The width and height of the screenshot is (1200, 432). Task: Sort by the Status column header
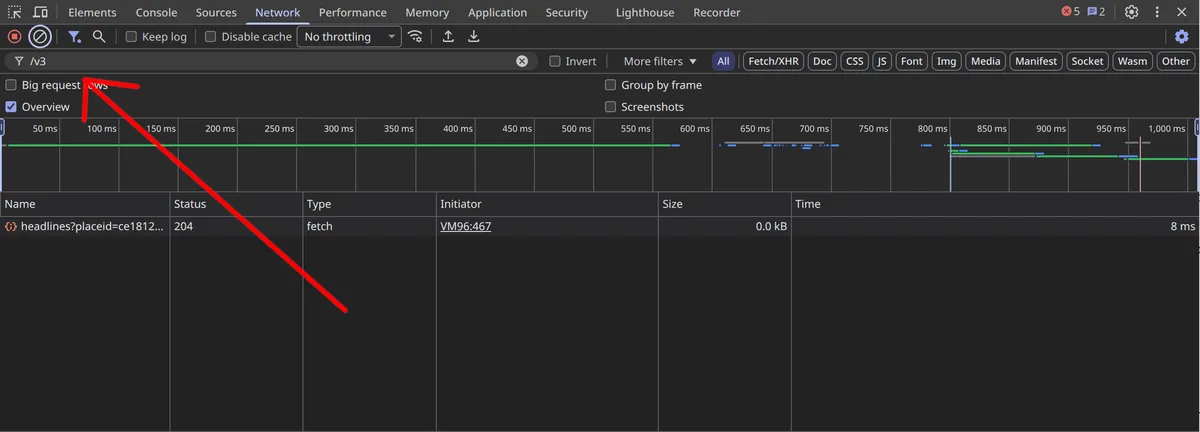pyautogui.click(x=236, y=204)
